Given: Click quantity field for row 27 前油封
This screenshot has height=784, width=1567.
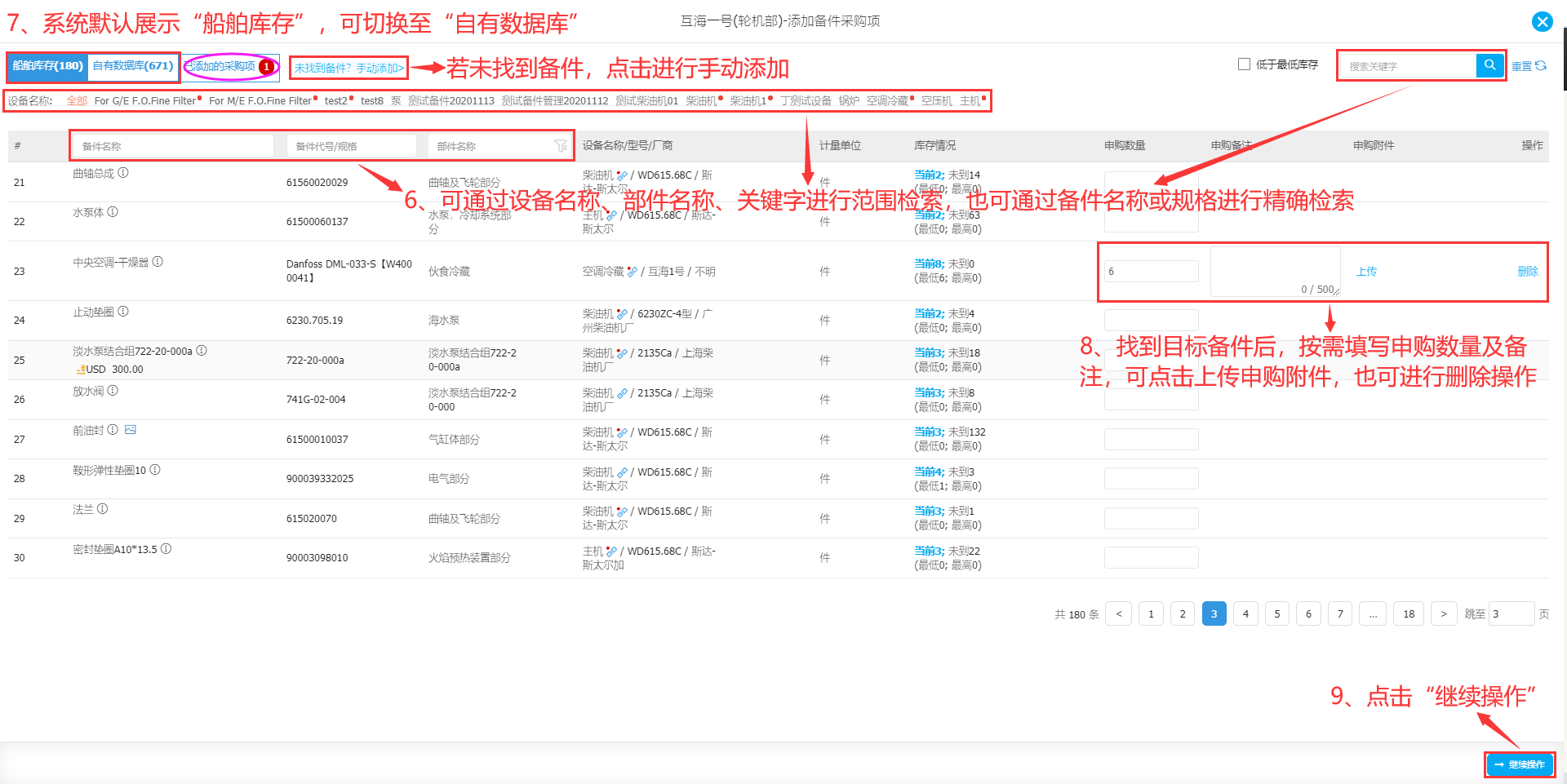Looking at the screenshot, I should (1152, 439).
